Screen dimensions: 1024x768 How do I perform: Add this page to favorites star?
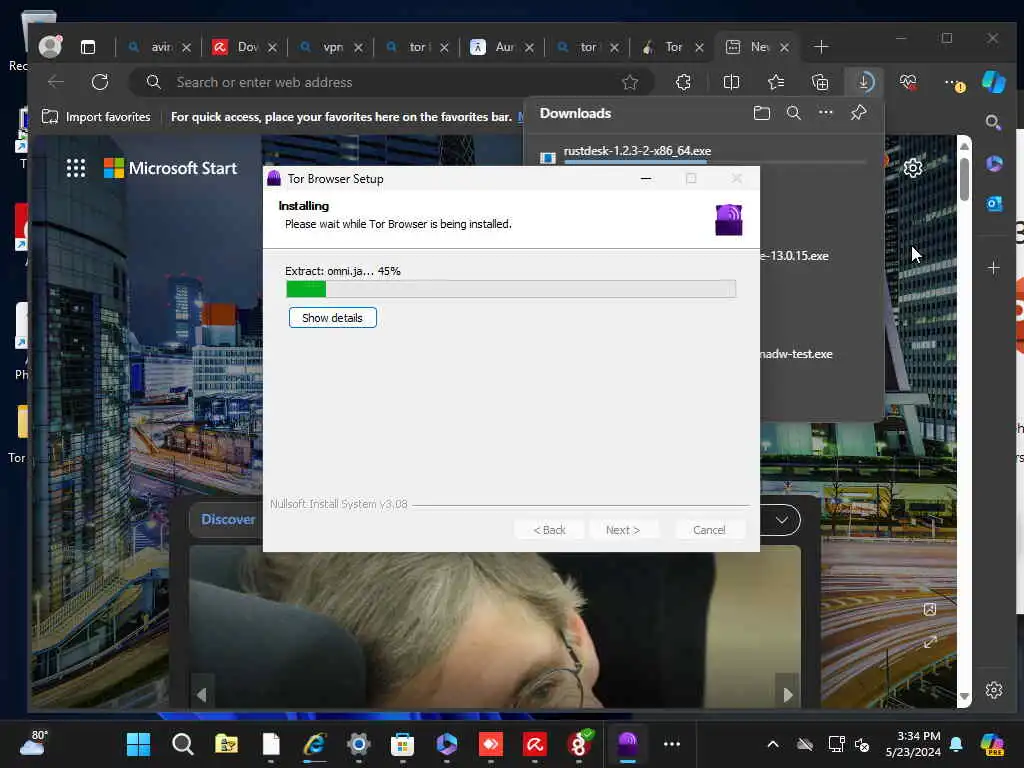click(x=630, y=82)
